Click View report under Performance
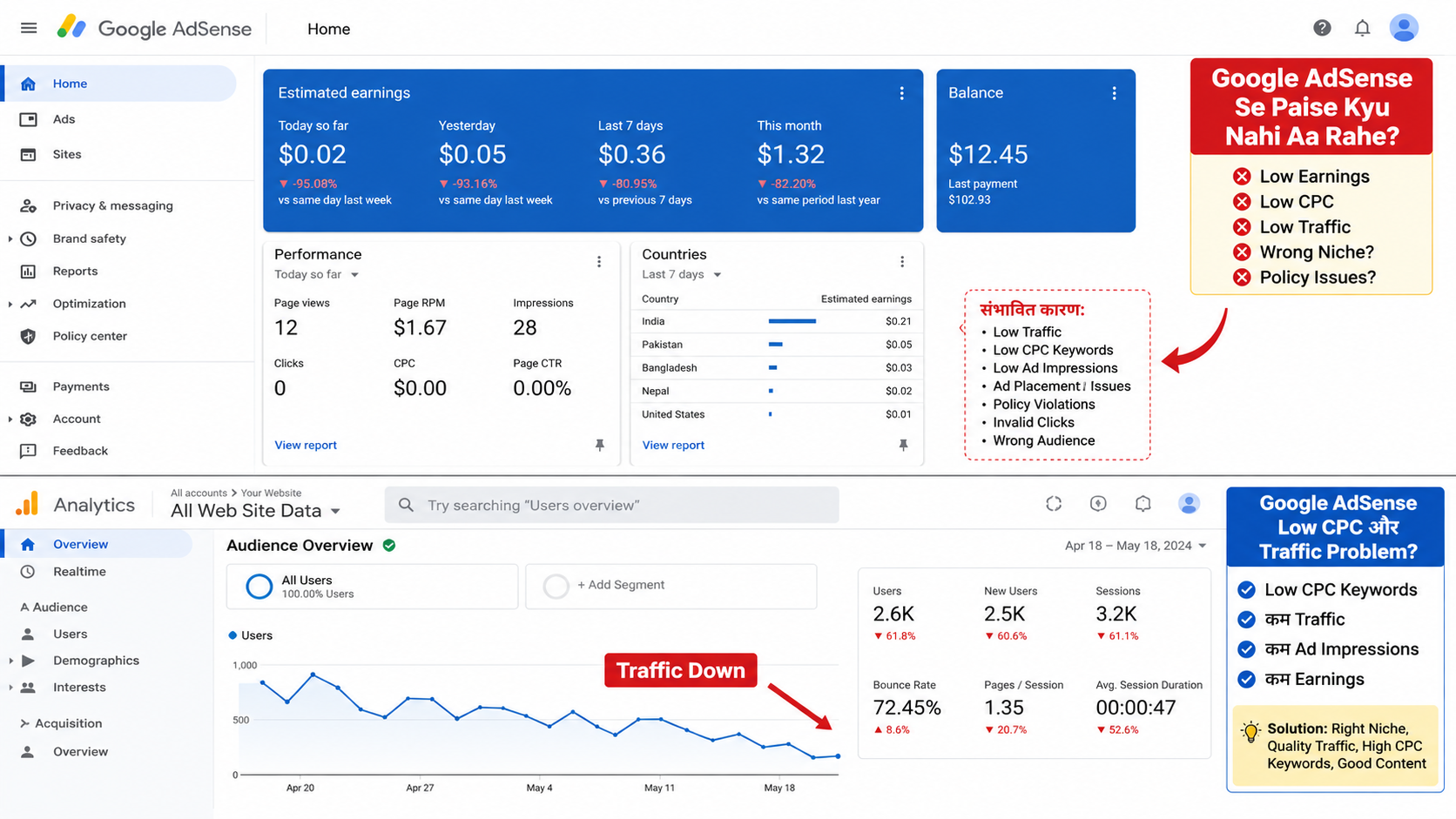This screenshot has height=819, width=1456. [306, 445]
